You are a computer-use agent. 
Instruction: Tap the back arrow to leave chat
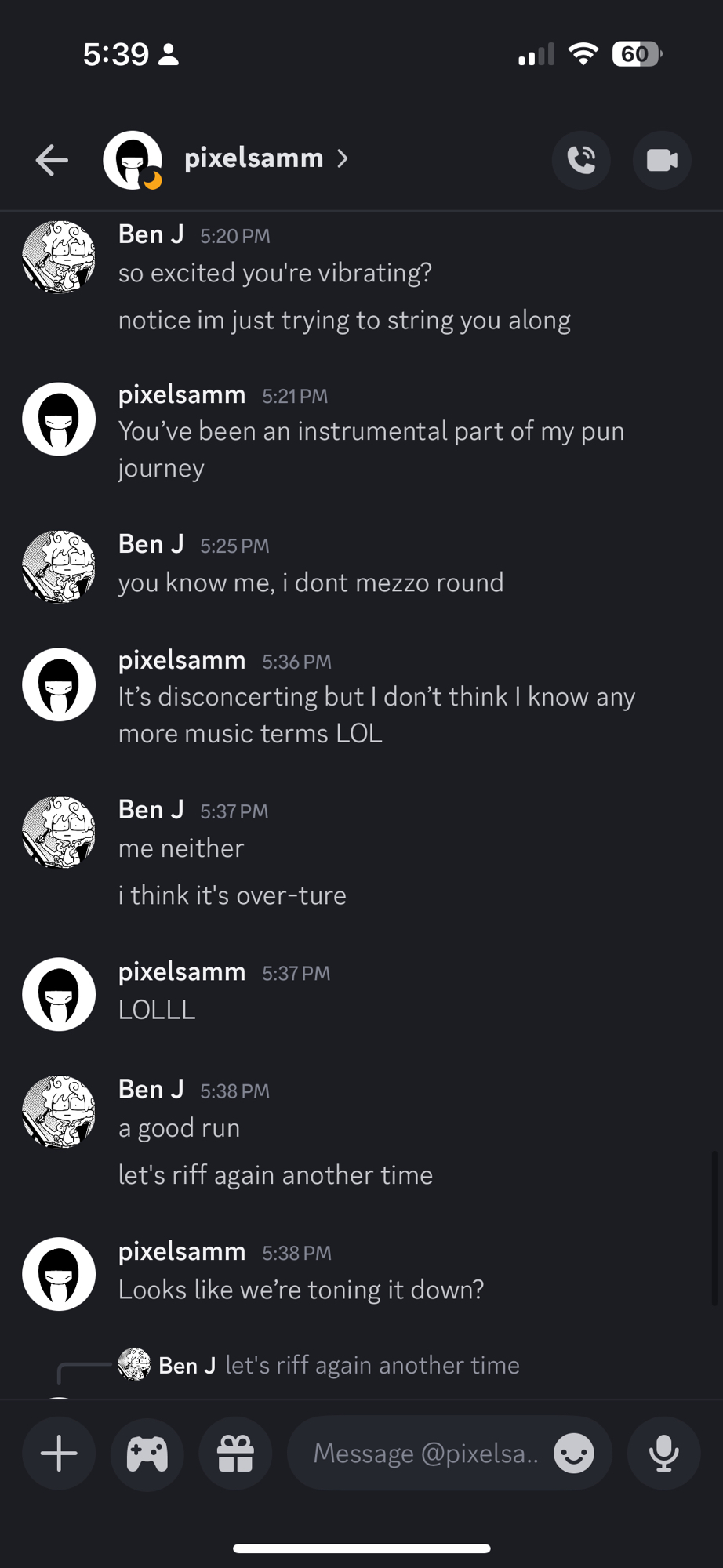52,160
